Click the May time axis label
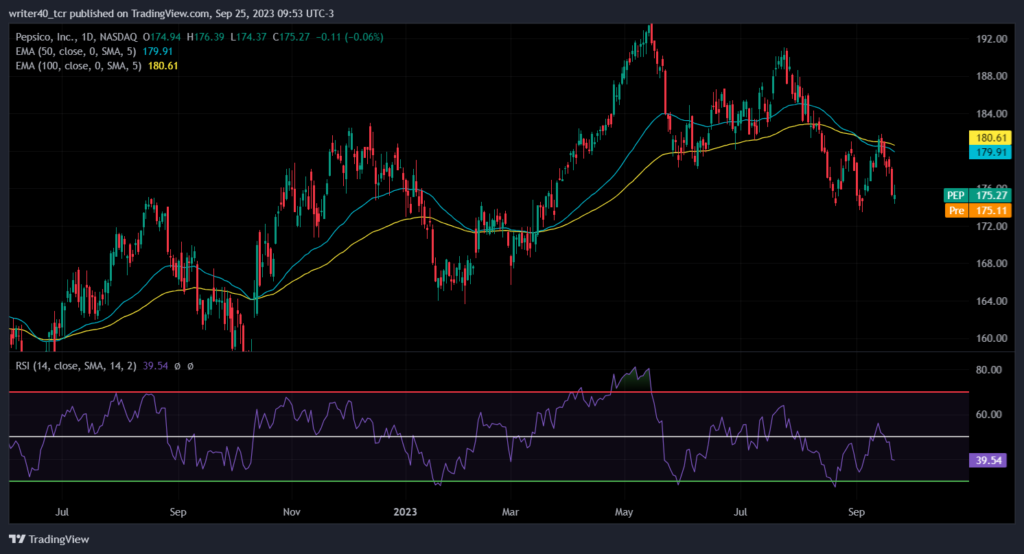Image resolution: width=1024 pixels, height=554 pixels. 624,512
